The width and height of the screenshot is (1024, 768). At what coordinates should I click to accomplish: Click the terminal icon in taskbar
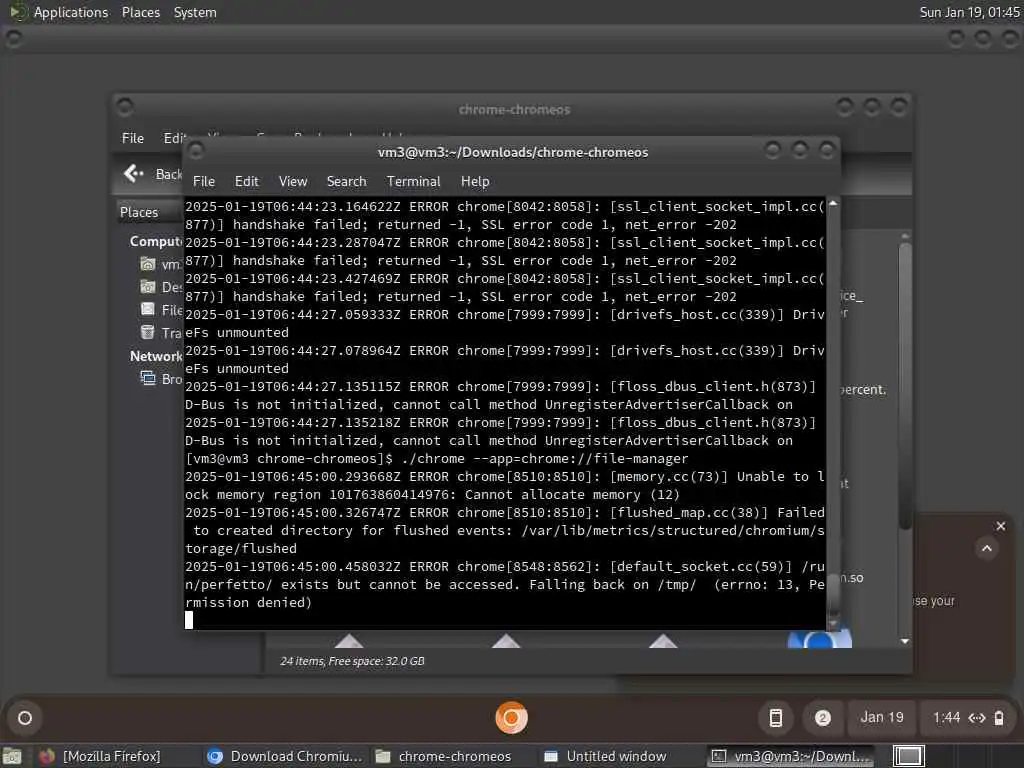(x=718, y=756)
